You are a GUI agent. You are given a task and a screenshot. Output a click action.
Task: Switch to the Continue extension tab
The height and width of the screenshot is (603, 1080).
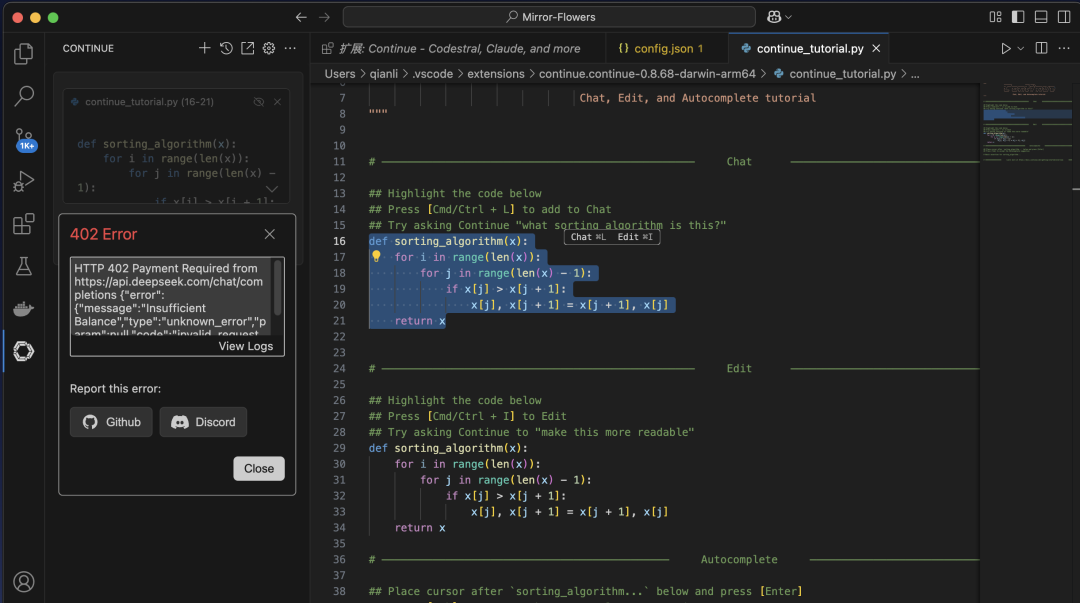pos(458,48)
